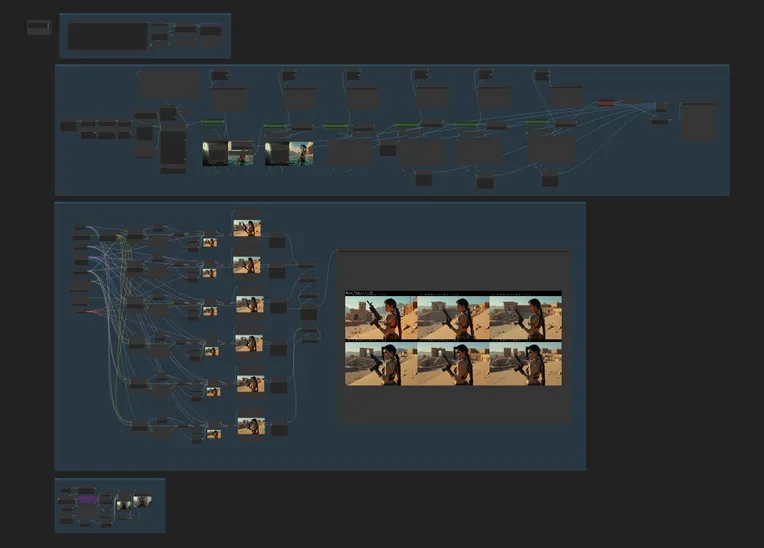Select the purple node in the bottom group
Image resolution: width=764 pixels, height=548 pixels.
click(87, 498)
